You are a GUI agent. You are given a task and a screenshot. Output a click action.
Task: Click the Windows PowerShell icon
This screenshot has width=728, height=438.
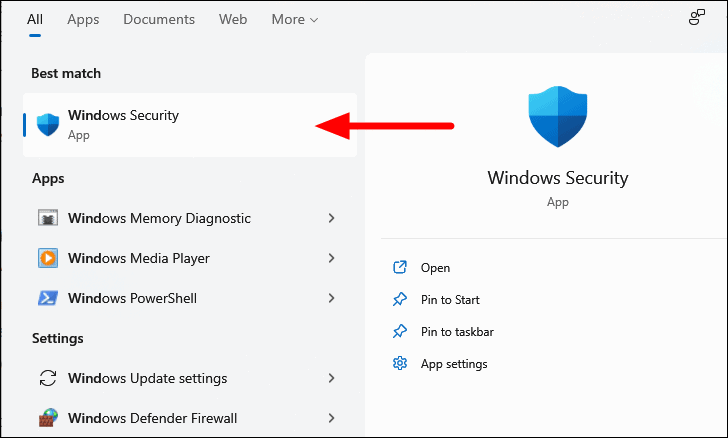[48, 298]
